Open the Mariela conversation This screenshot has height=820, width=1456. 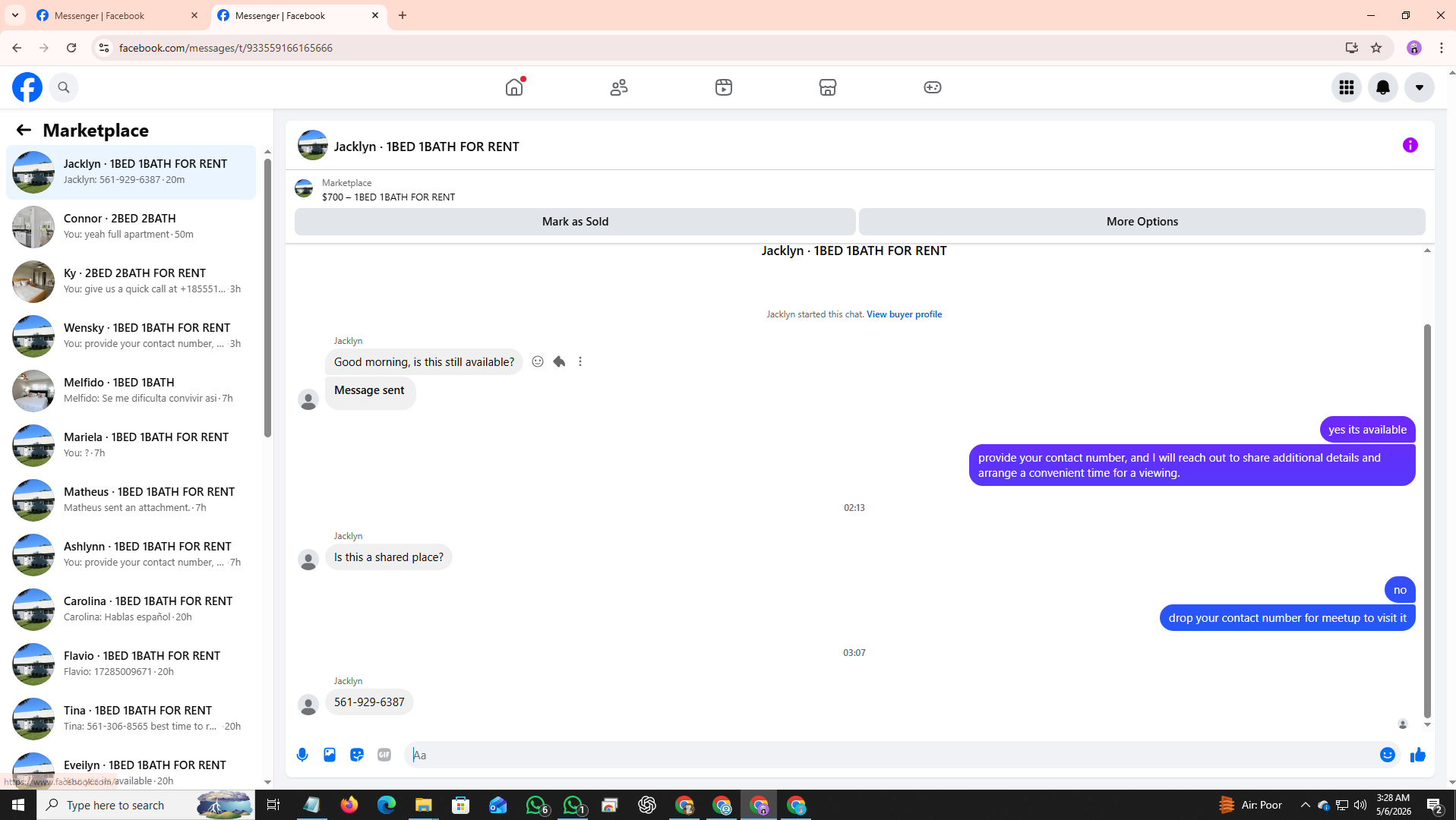(x=131, y=446)
